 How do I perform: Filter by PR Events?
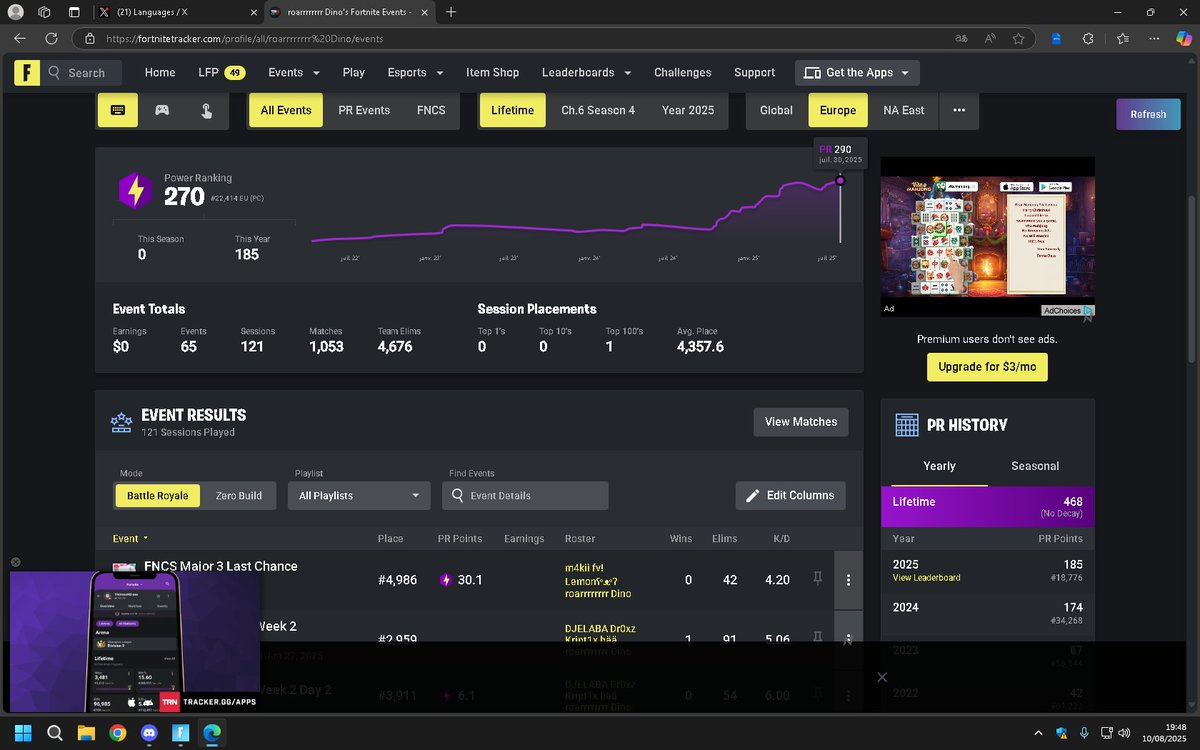pyautogui.click(x=364, y=110)
